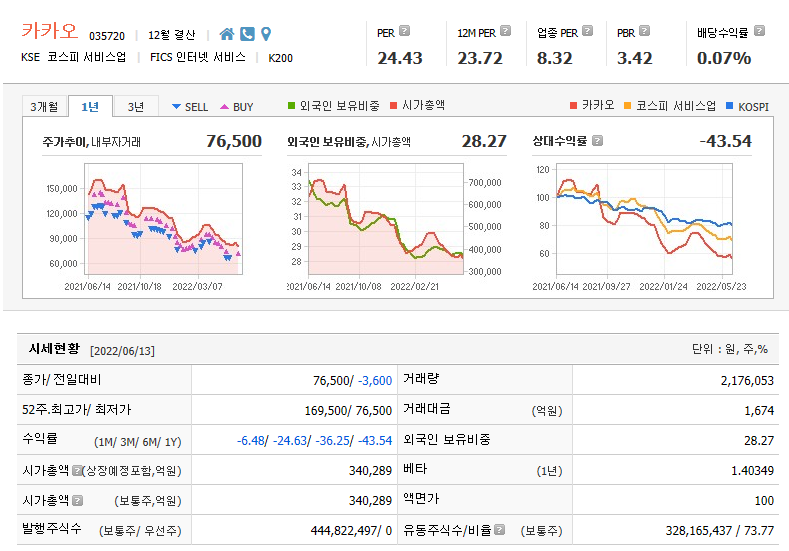Viewport: 789px width, 551px height.
Task: Click the 전일대비 change -3,600
Action: 375,381
